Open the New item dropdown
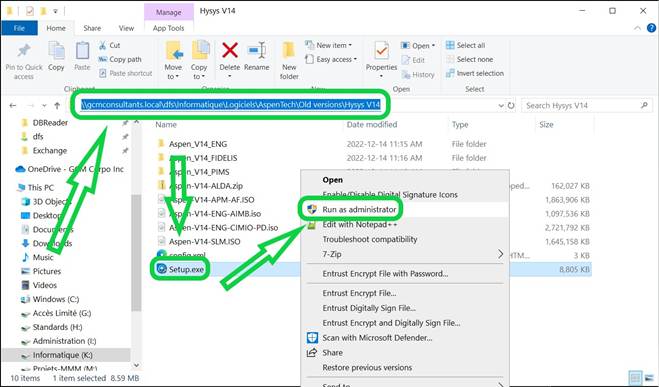This screenshot has height=387, width=659. pyautogui.click(x=329, y=45)
